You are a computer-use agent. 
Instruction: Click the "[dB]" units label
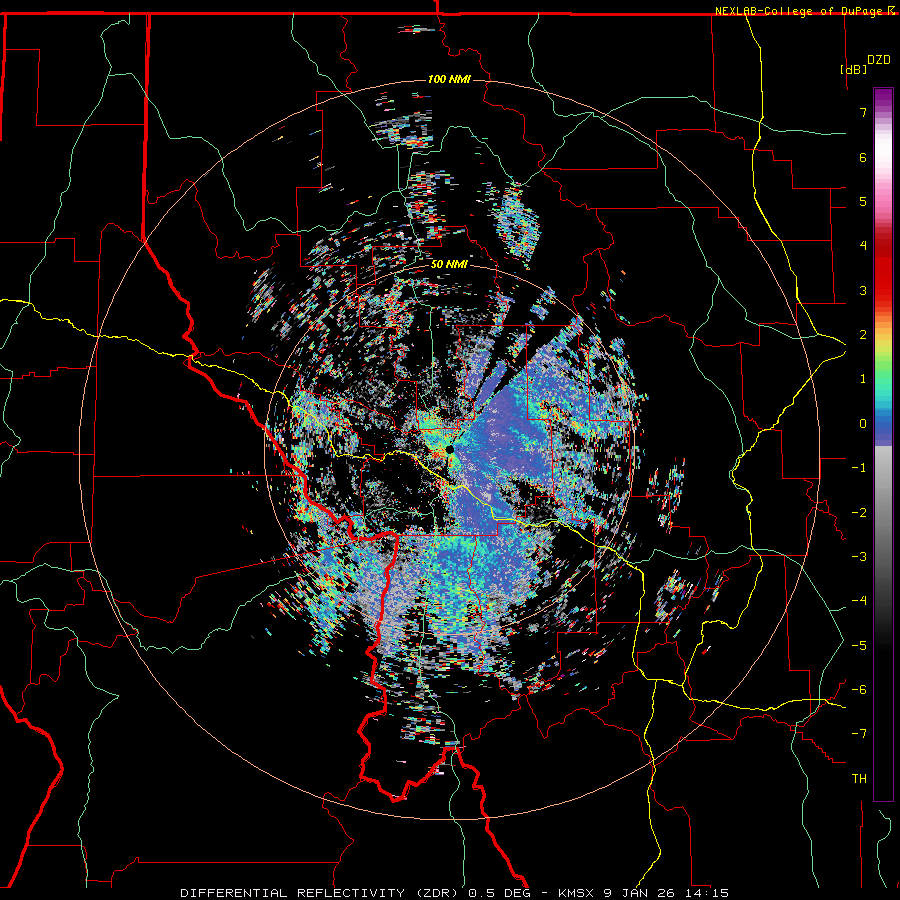tap(854, 69)
